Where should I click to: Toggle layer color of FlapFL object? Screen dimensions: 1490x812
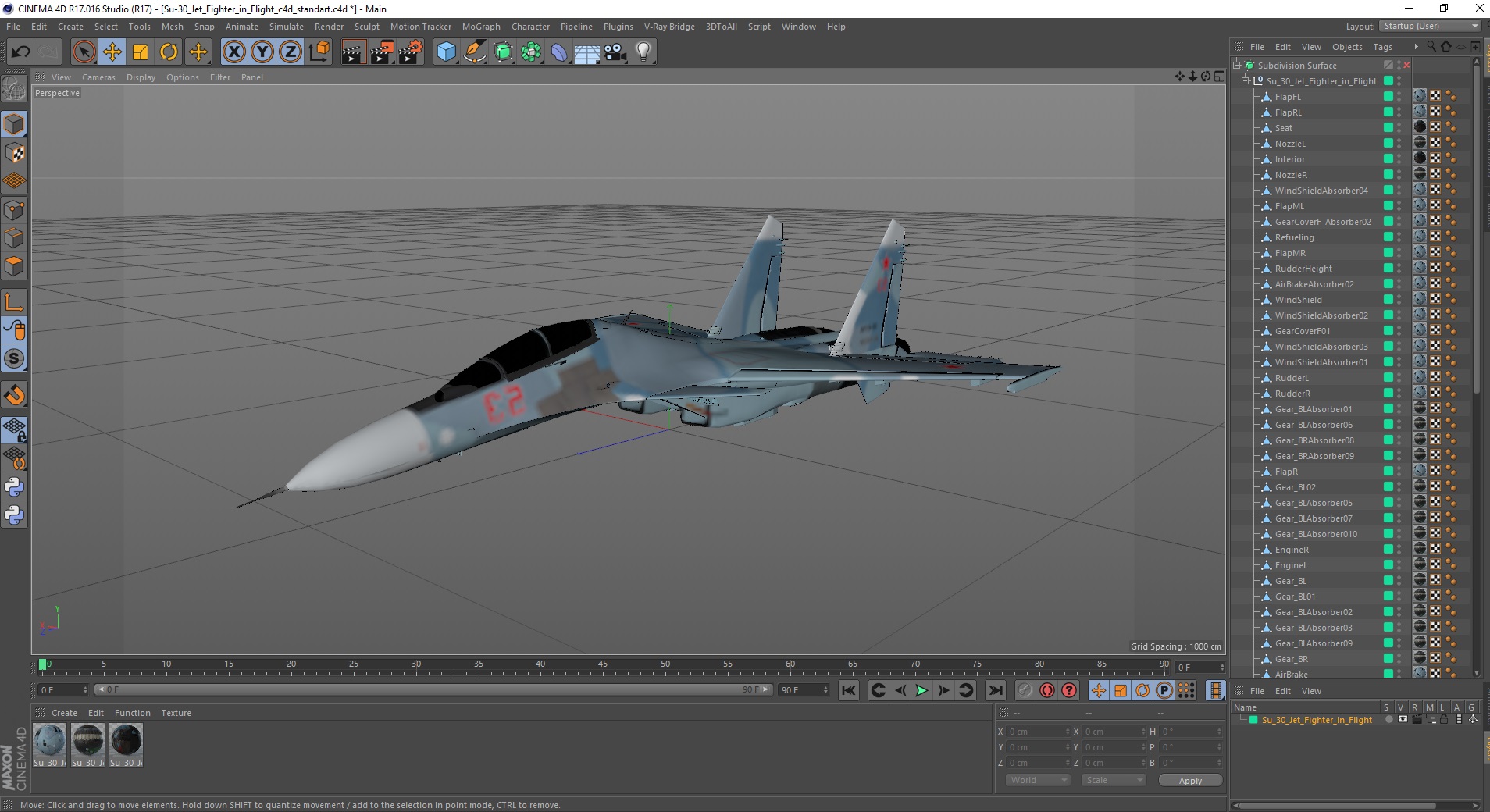pyautogui.click(x=1388, y=96)
